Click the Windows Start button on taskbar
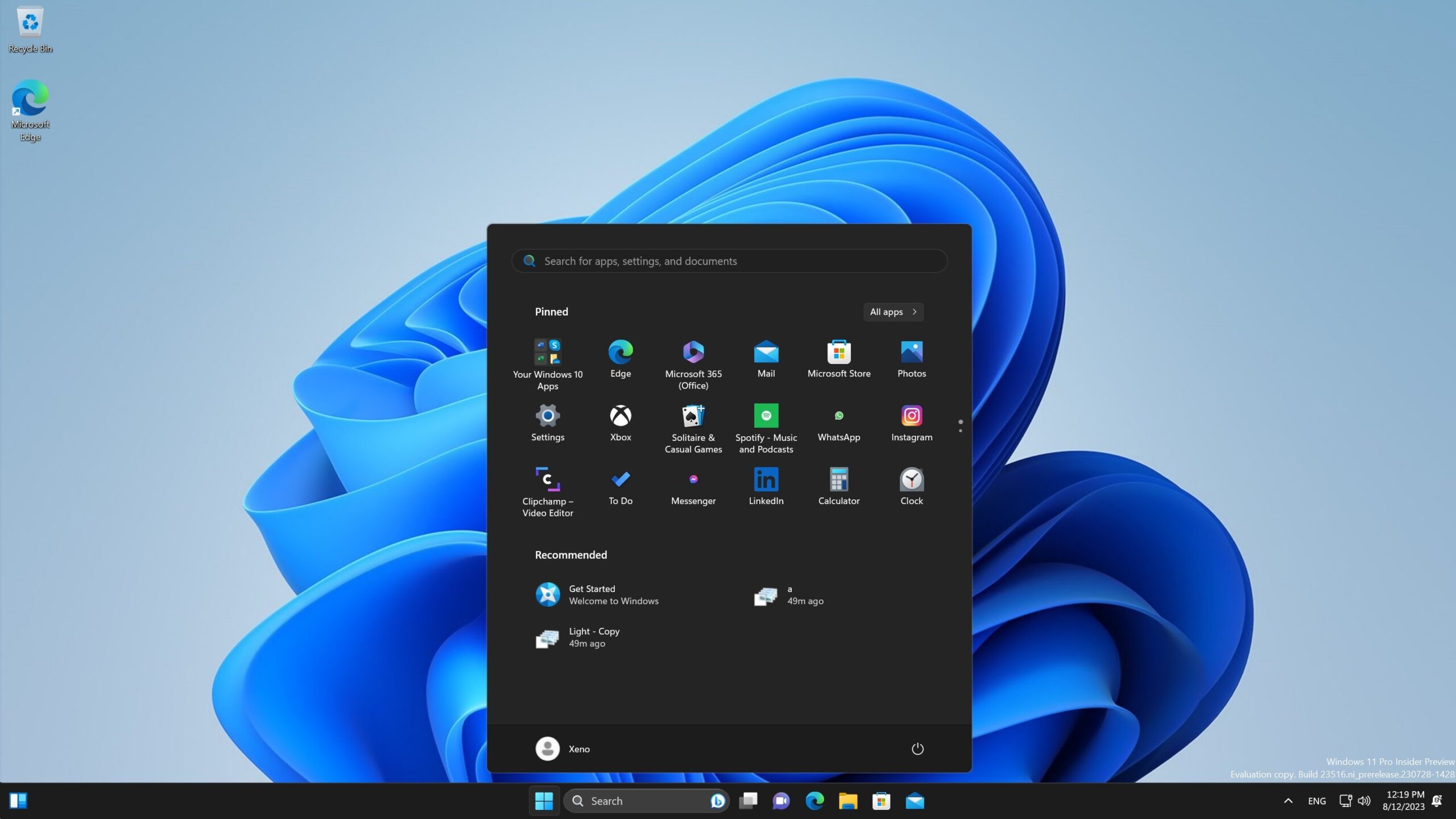 click(544, 801)
